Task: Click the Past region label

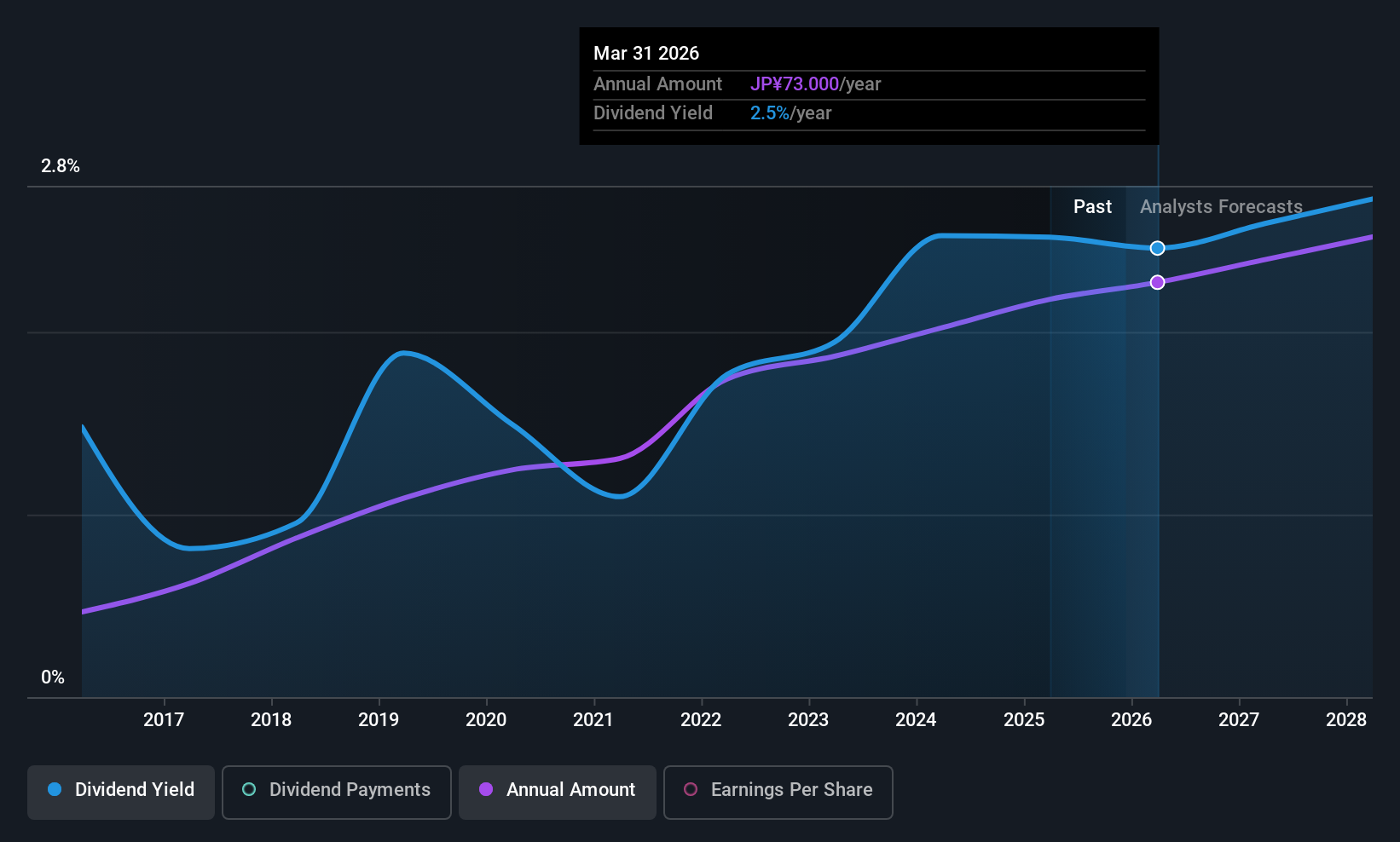Action: pos(1092,207)
